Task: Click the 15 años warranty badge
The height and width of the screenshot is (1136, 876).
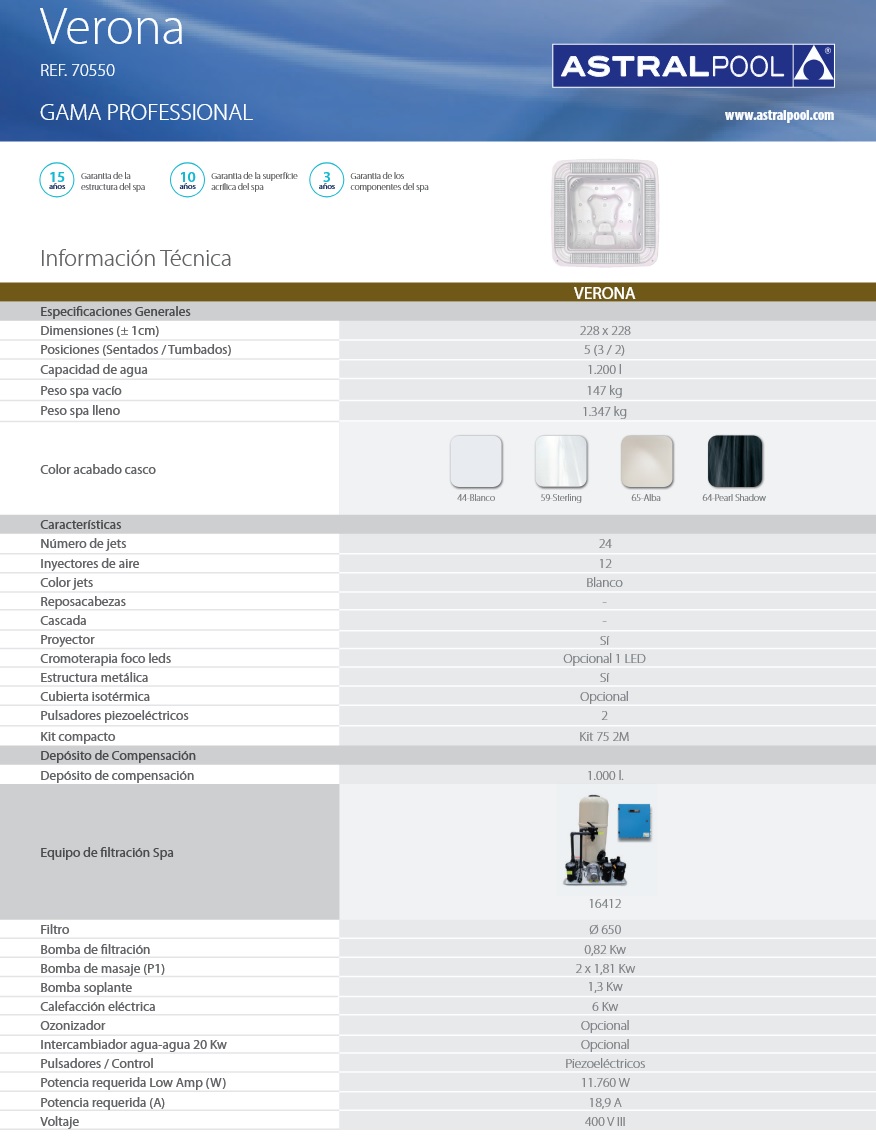Action: (56, 180)
